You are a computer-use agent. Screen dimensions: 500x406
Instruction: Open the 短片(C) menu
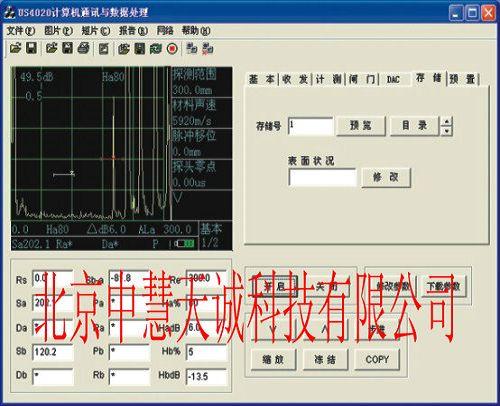[x=96, y=31]
